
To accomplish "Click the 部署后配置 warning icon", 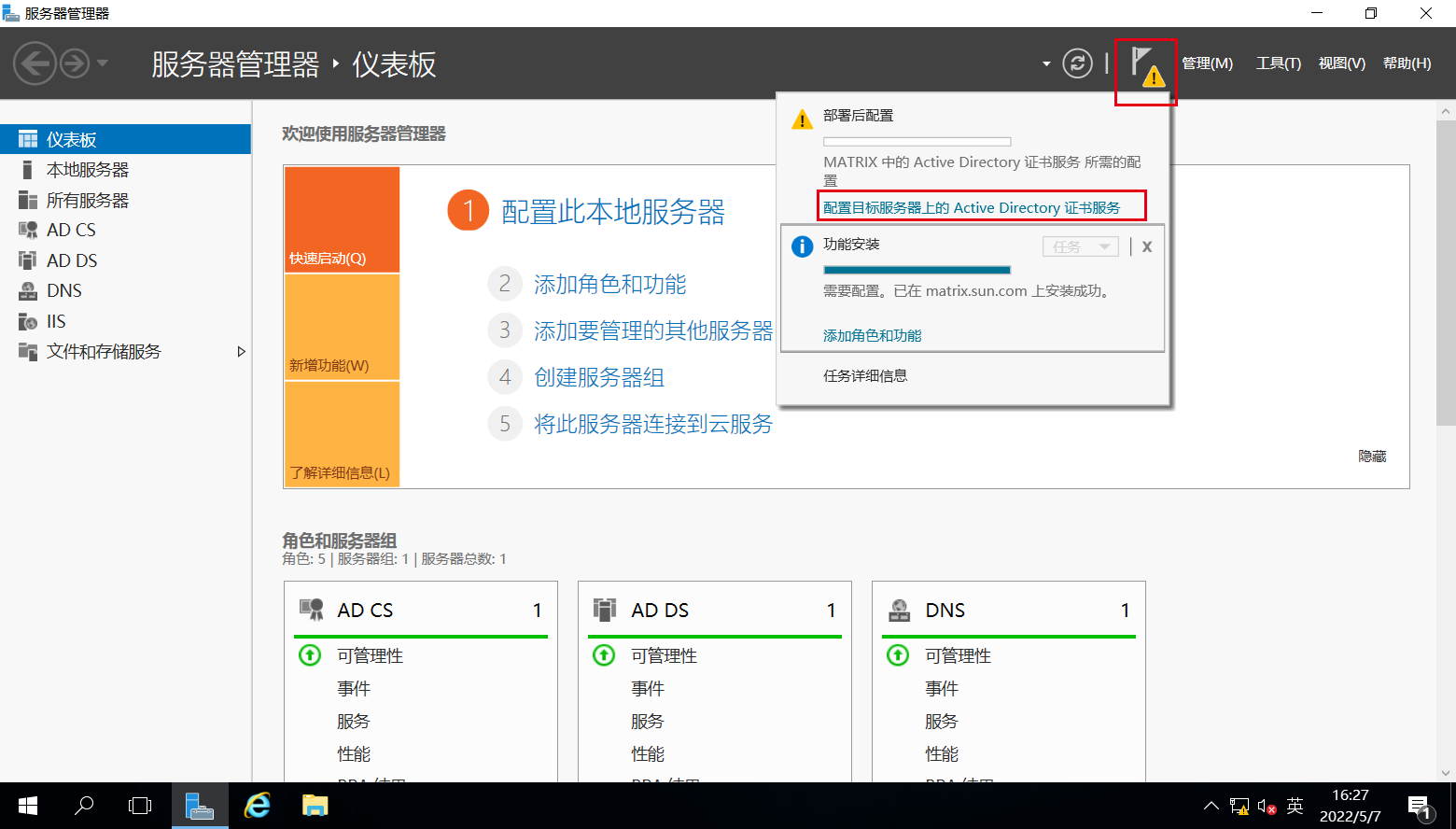I will pos(802,119).
